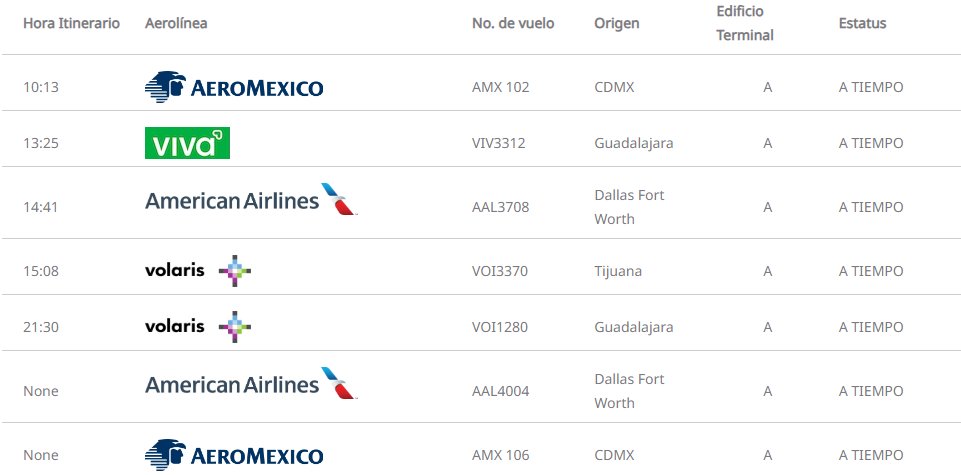Click the Aerolínea column header
Image resolution: width=961 pixels, height=475 pixels.
(x=176, y=23)
